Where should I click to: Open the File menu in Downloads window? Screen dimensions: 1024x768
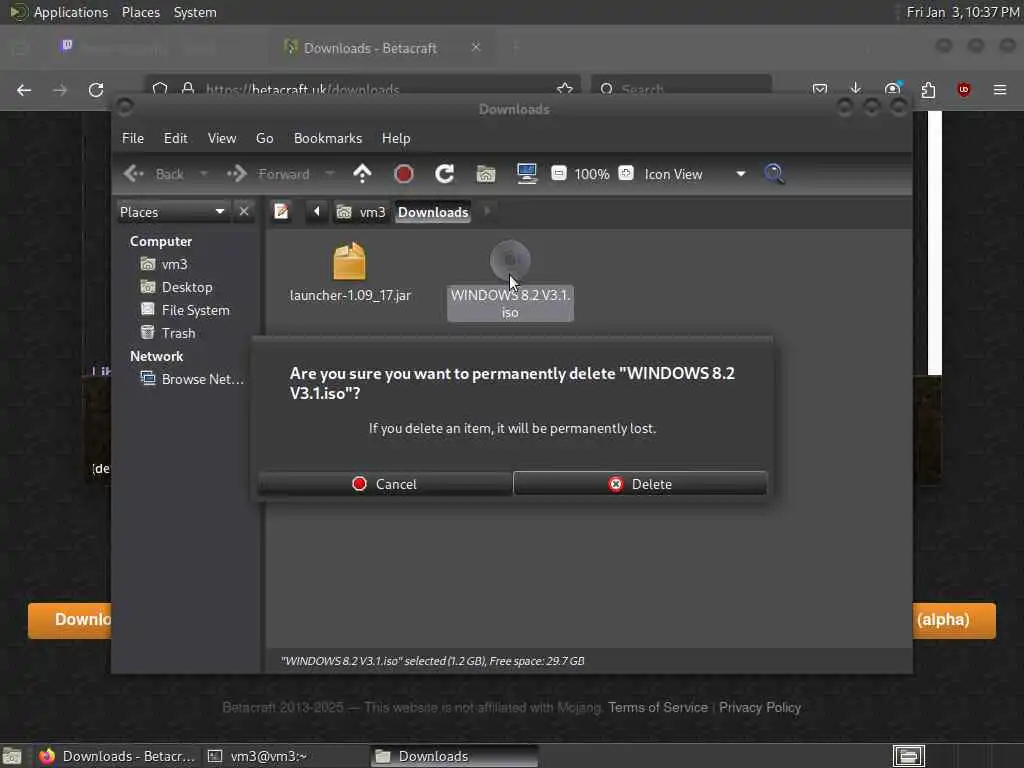click(x=133, y=138)
